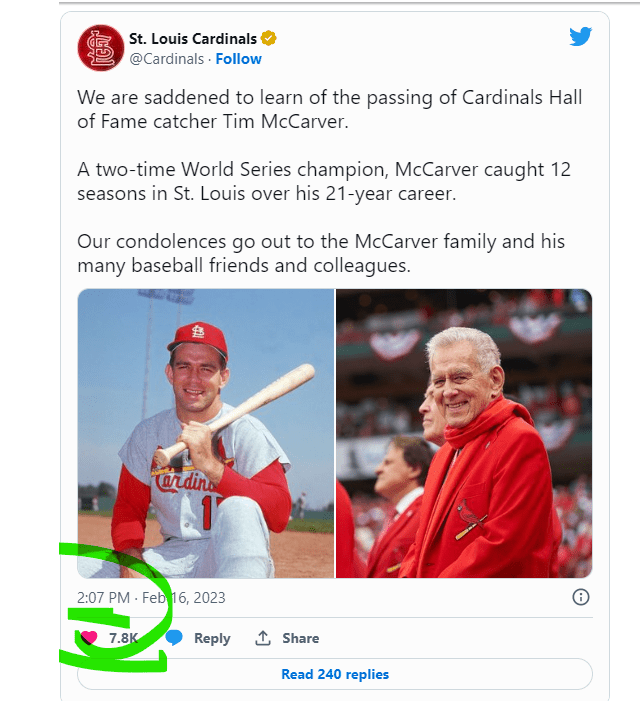Like the tweet with the heart icon

[x=89, y=638]
